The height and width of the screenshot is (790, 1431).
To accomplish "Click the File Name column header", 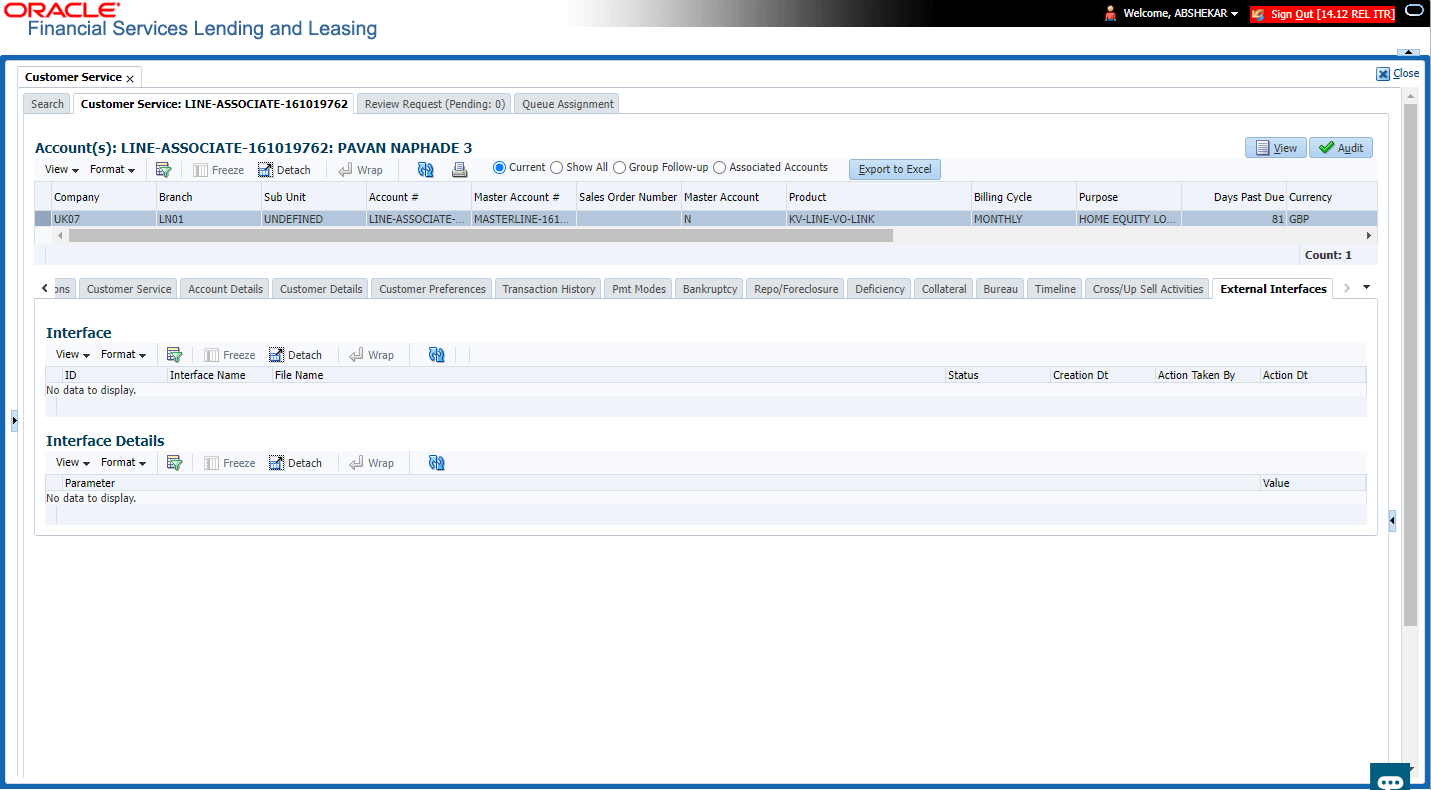I will click(x=609, y=375).
